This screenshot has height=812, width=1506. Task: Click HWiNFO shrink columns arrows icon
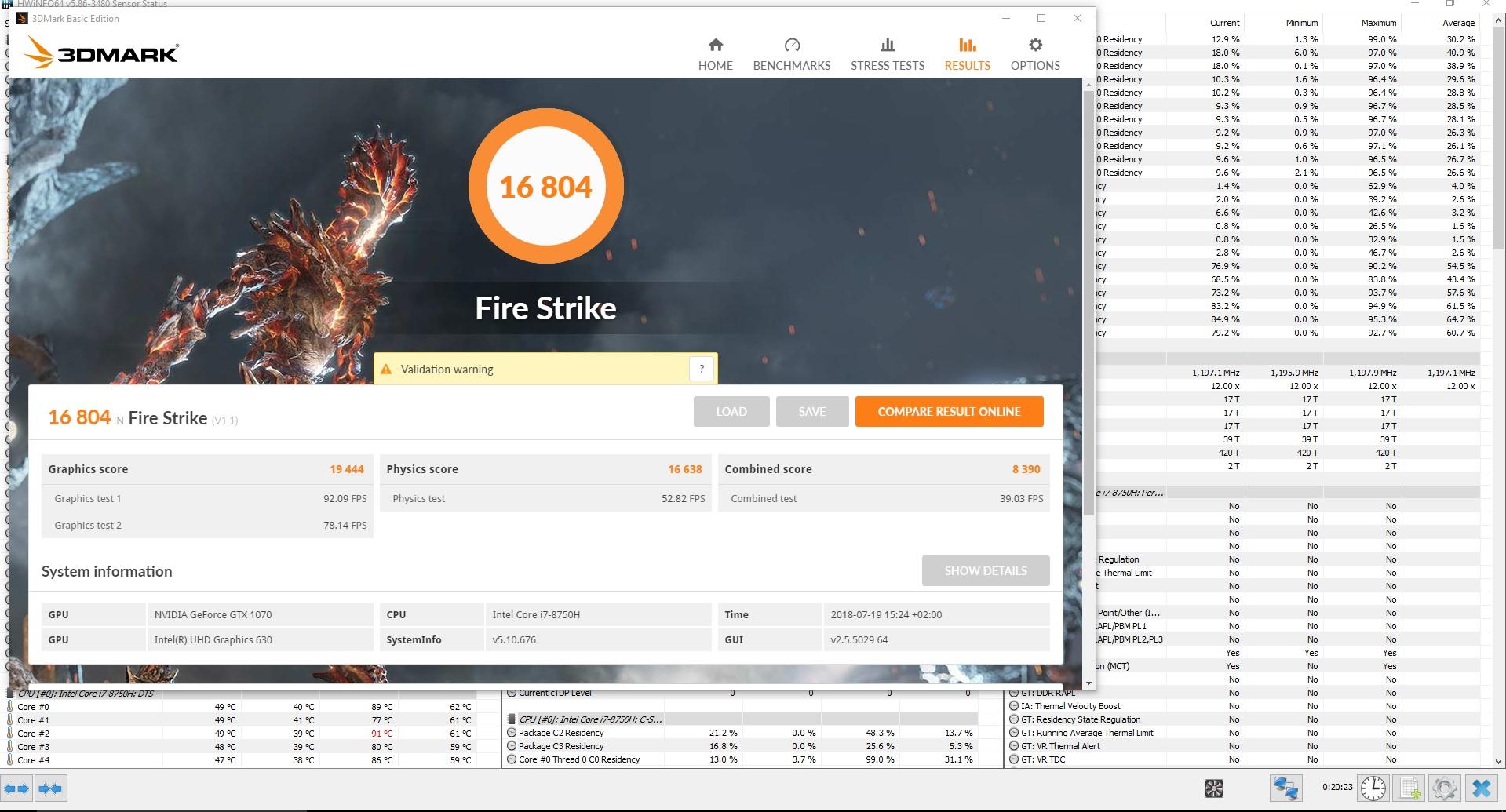point(51,788)
